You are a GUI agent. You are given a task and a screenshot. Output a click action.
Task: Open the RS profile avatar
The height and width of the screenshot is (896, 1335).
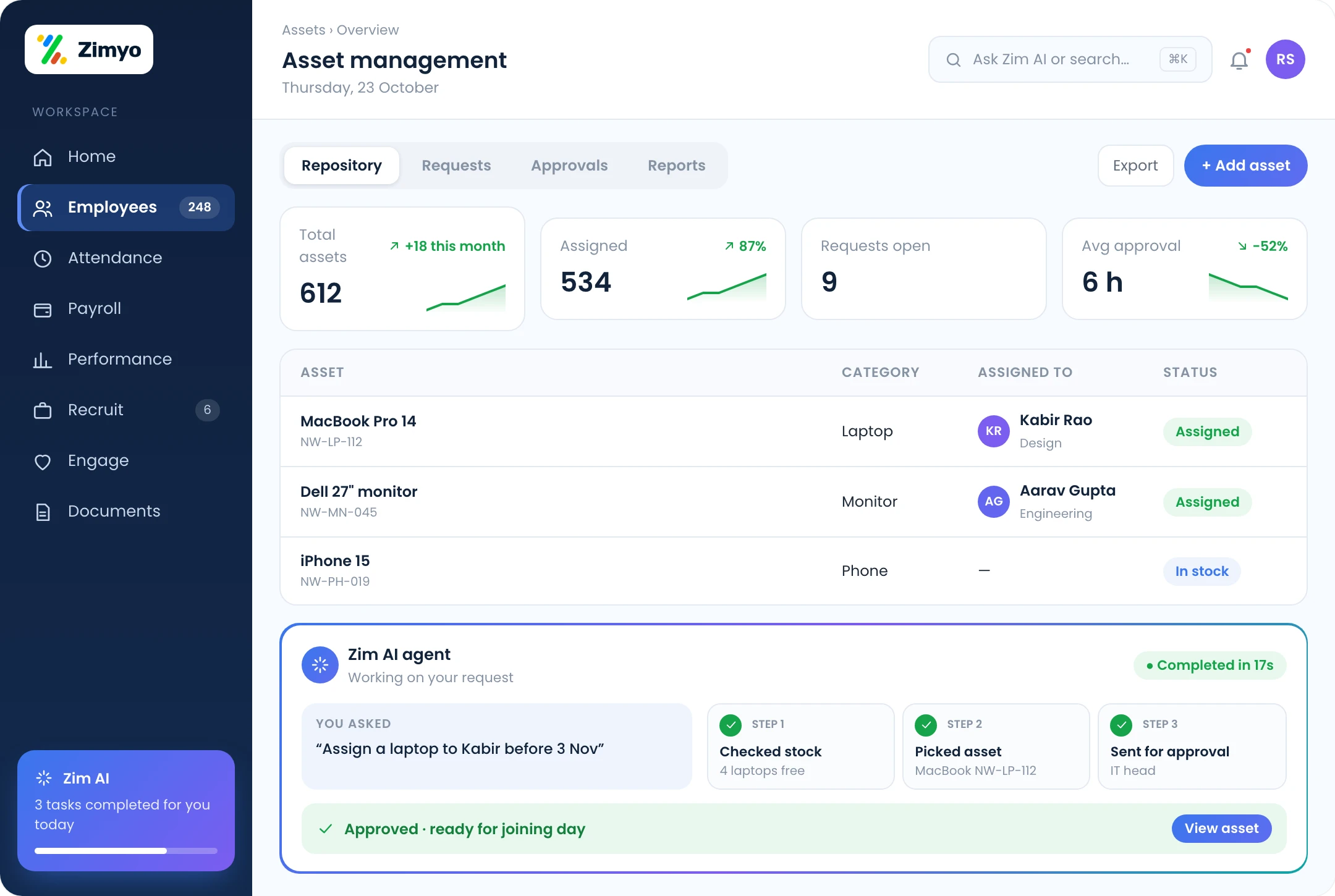(1285, 59)
